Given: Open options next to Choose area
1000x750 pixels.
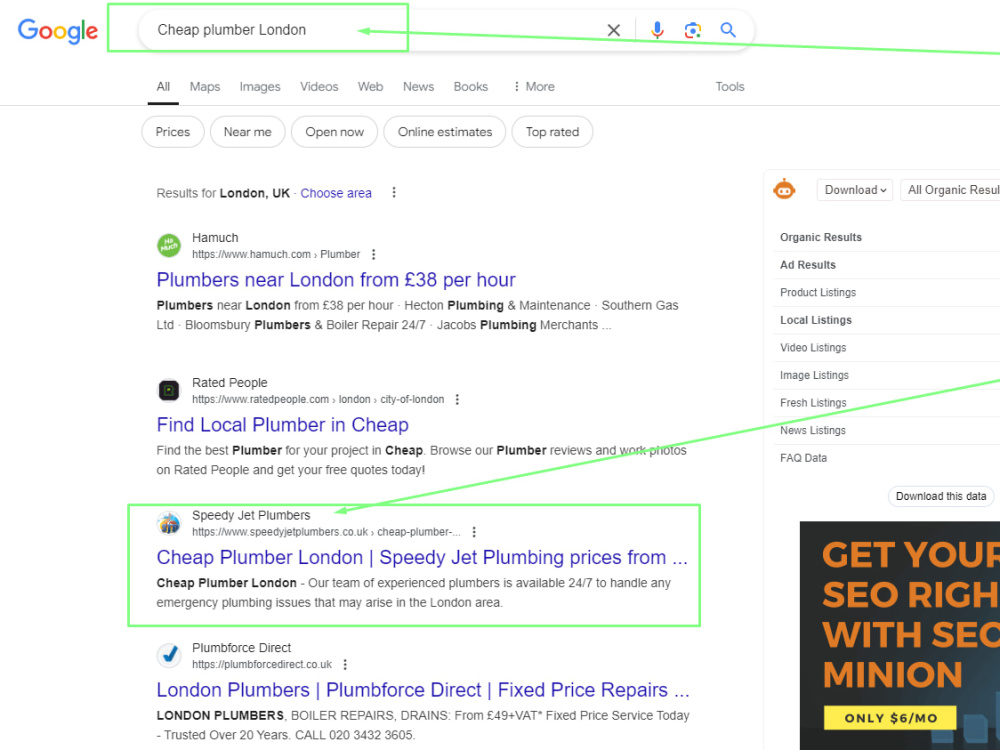Looking at the screenshot, I should coord(394,193).
